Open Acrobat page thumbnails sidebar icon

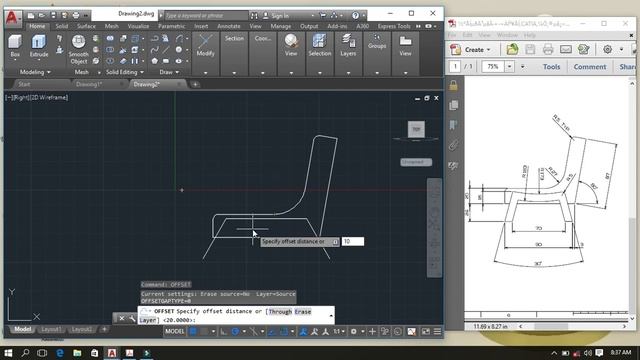[x=453, y=105]
